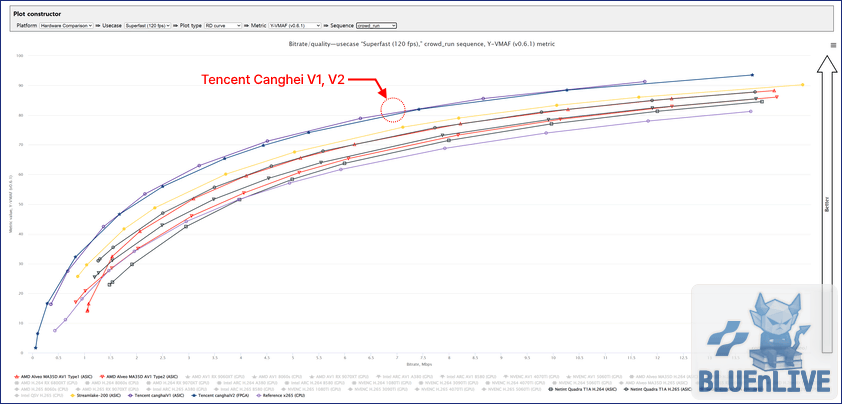The image size is (842, 404).
Task: Open the Sequence crowd_run dropdown
Action: pyautogui.click(x=376, y=25)
